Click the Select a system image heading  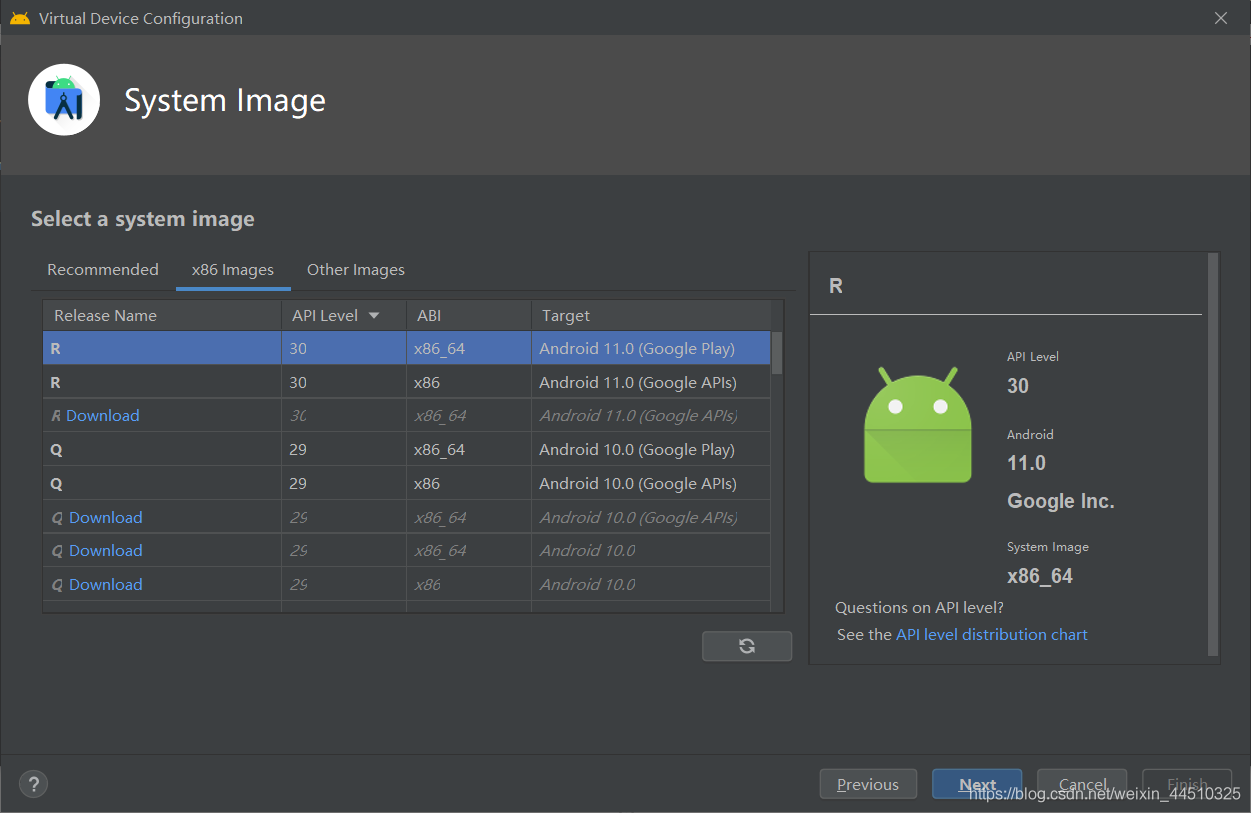[x=143, y=219]
